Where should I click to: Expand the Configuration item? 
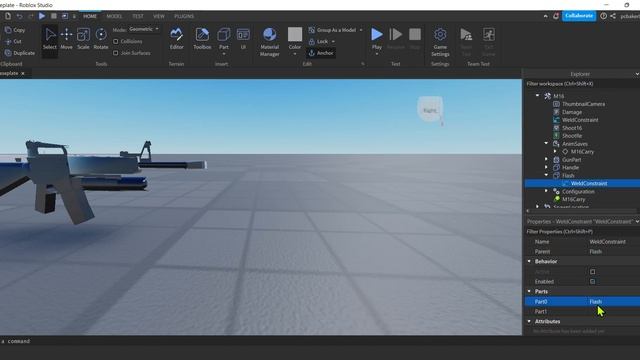click(546, 191)
